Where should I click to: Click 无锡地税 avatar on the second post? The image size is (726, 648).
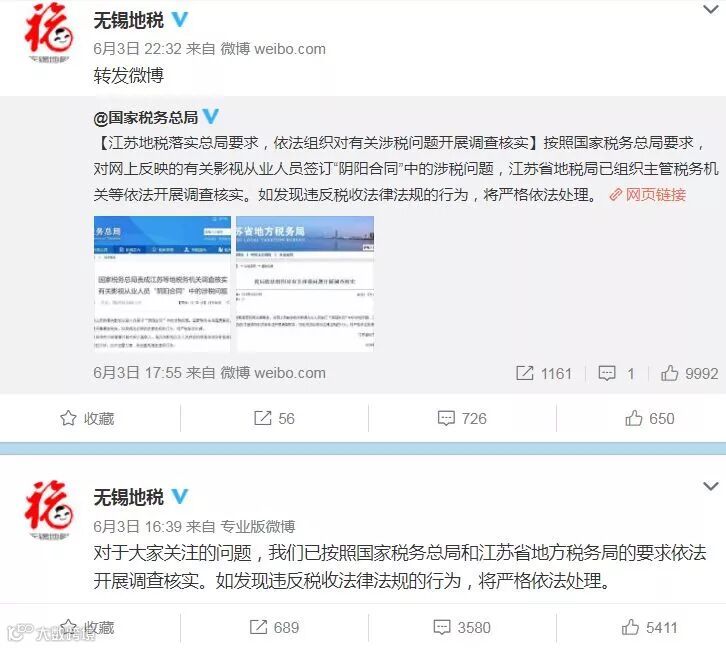[x=49, y=509]
